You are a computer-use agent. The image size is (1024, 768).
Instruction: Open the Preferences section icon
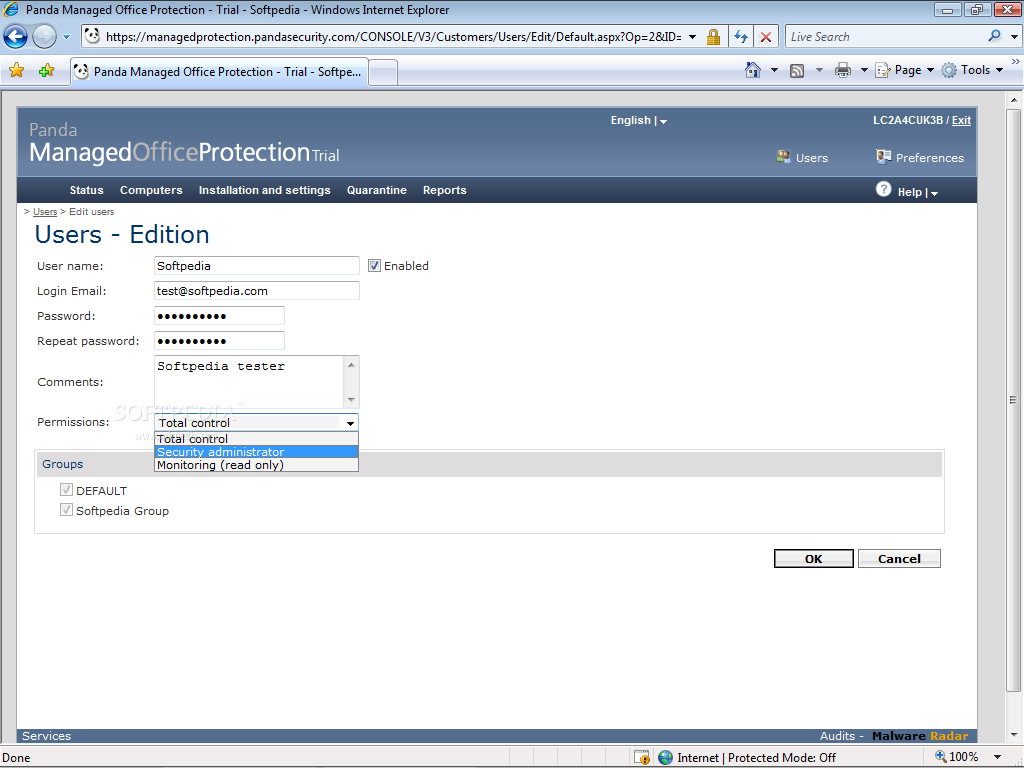[884, 157]
